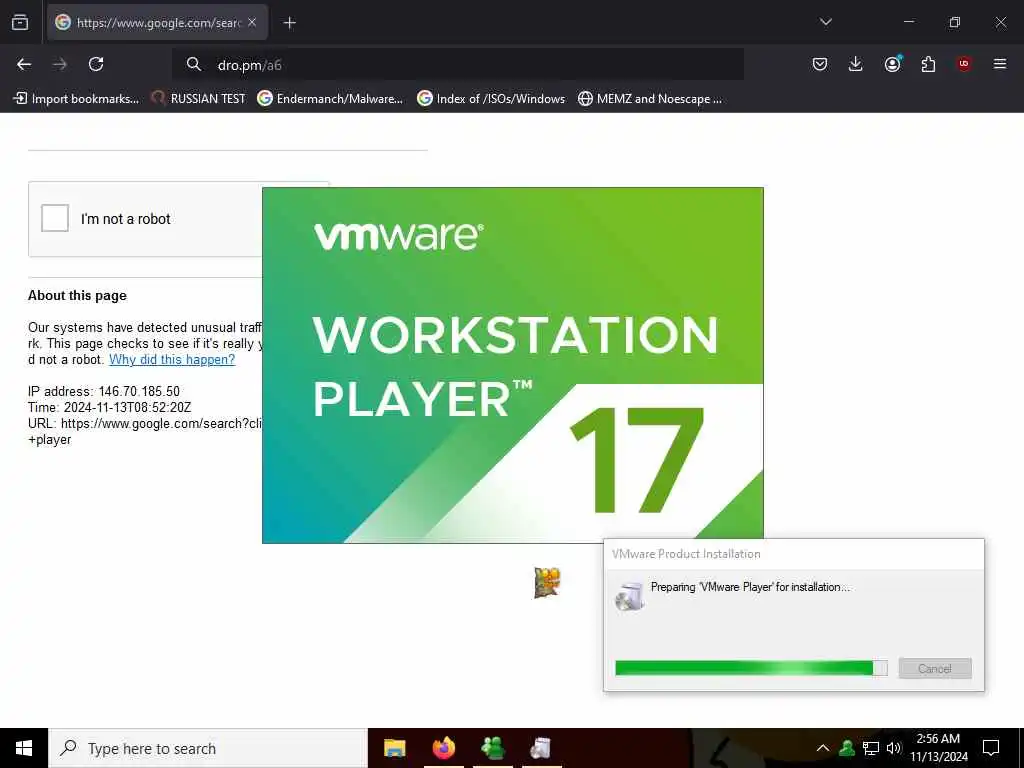Open the Index of /ISOs/Windows bookmark
The height and width of the screenshot is (768, 1024).
[x=491, y=99]
